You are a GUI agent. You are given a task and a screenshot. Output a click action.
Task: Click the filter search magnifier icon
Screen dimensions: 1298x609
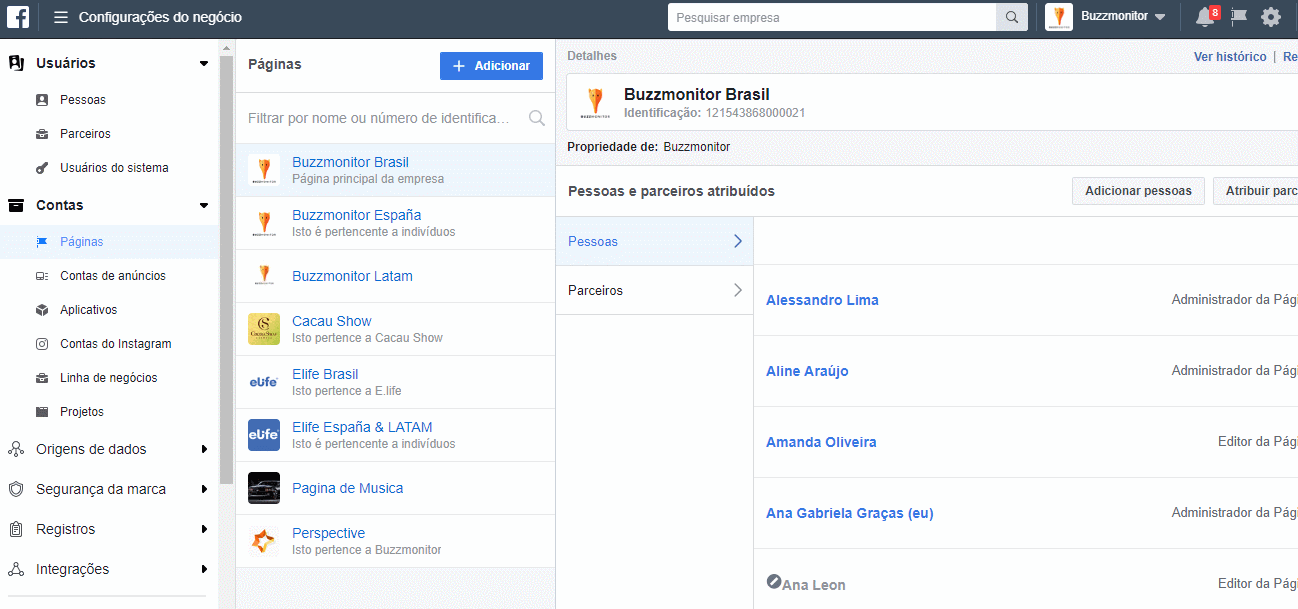pos(537,118)
